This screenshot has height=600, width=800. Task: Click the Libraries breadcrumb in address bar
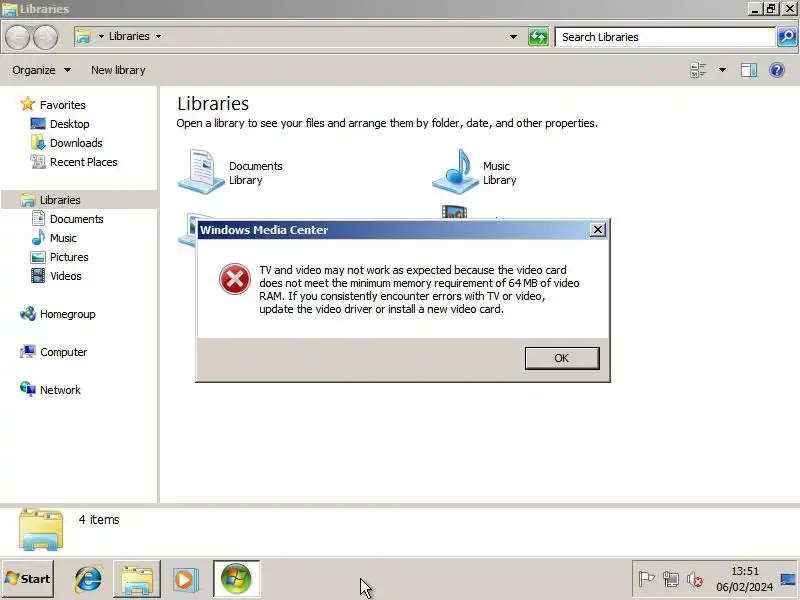[x=129, y=36]
